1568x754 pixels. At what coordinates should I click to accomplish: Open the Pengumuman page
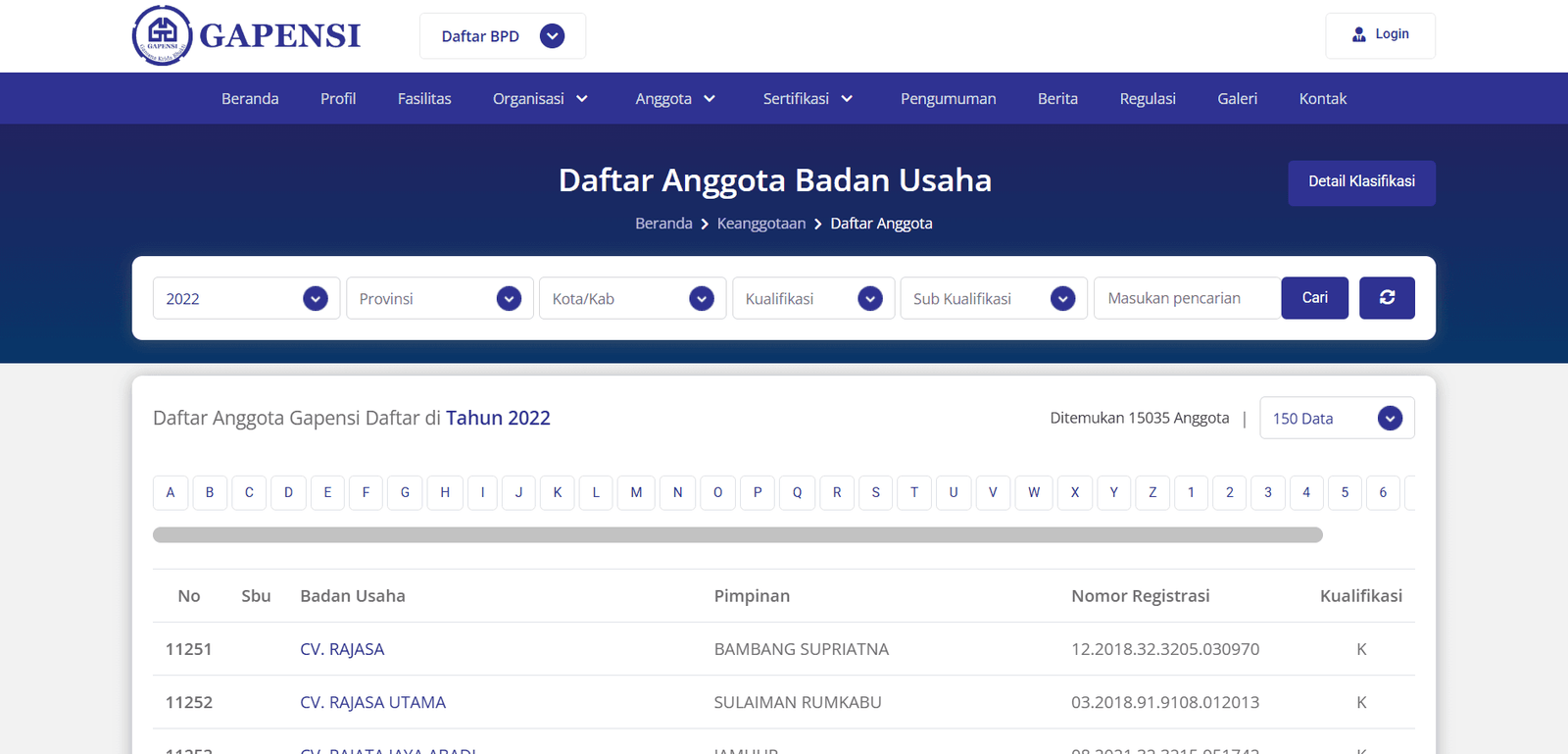948,98
